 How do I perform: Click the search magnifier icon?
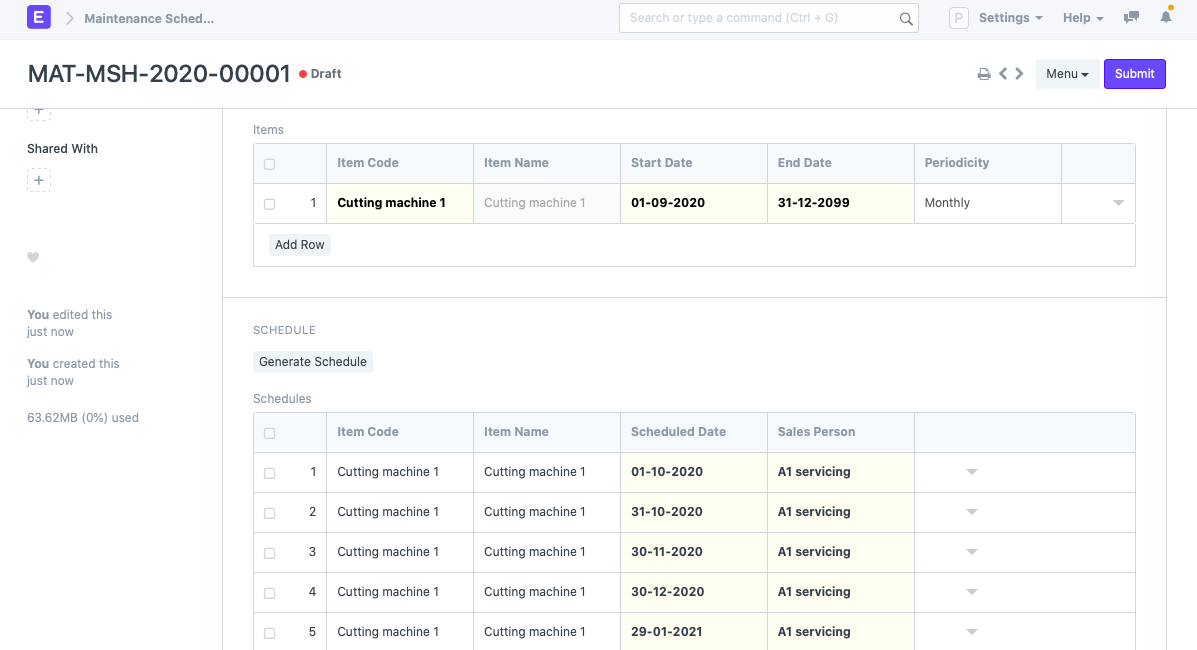click(x=905, y=18)
